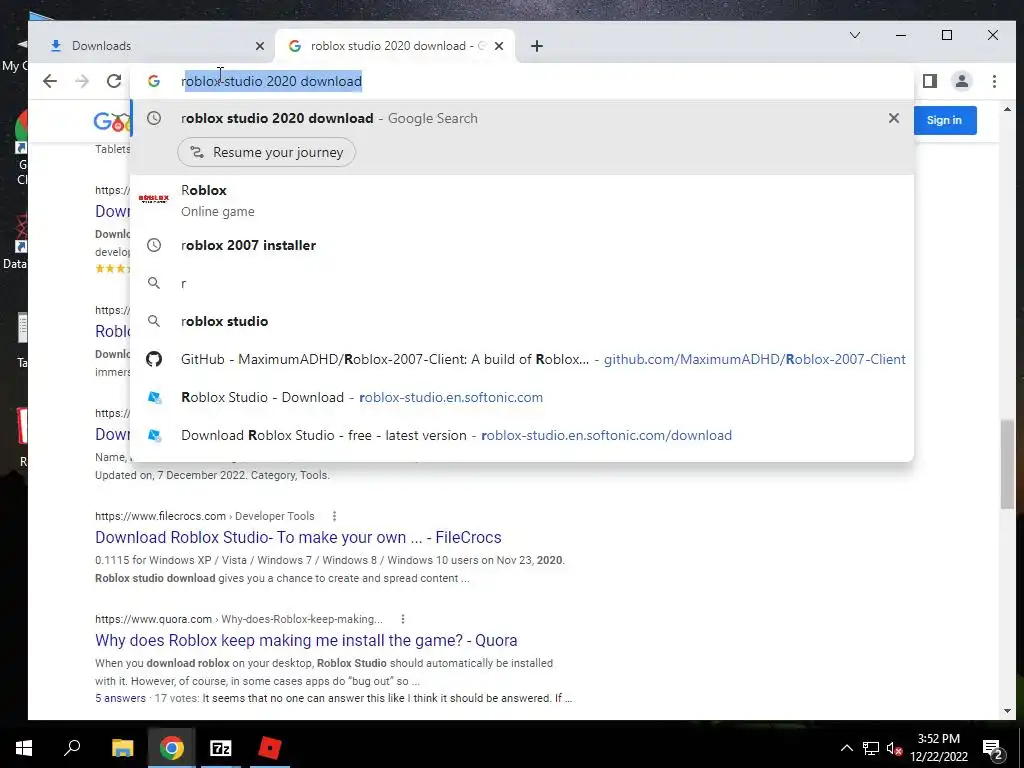1024x768 pixels.
Task: Open a new tab with the plus button
Action: [537, 46]
